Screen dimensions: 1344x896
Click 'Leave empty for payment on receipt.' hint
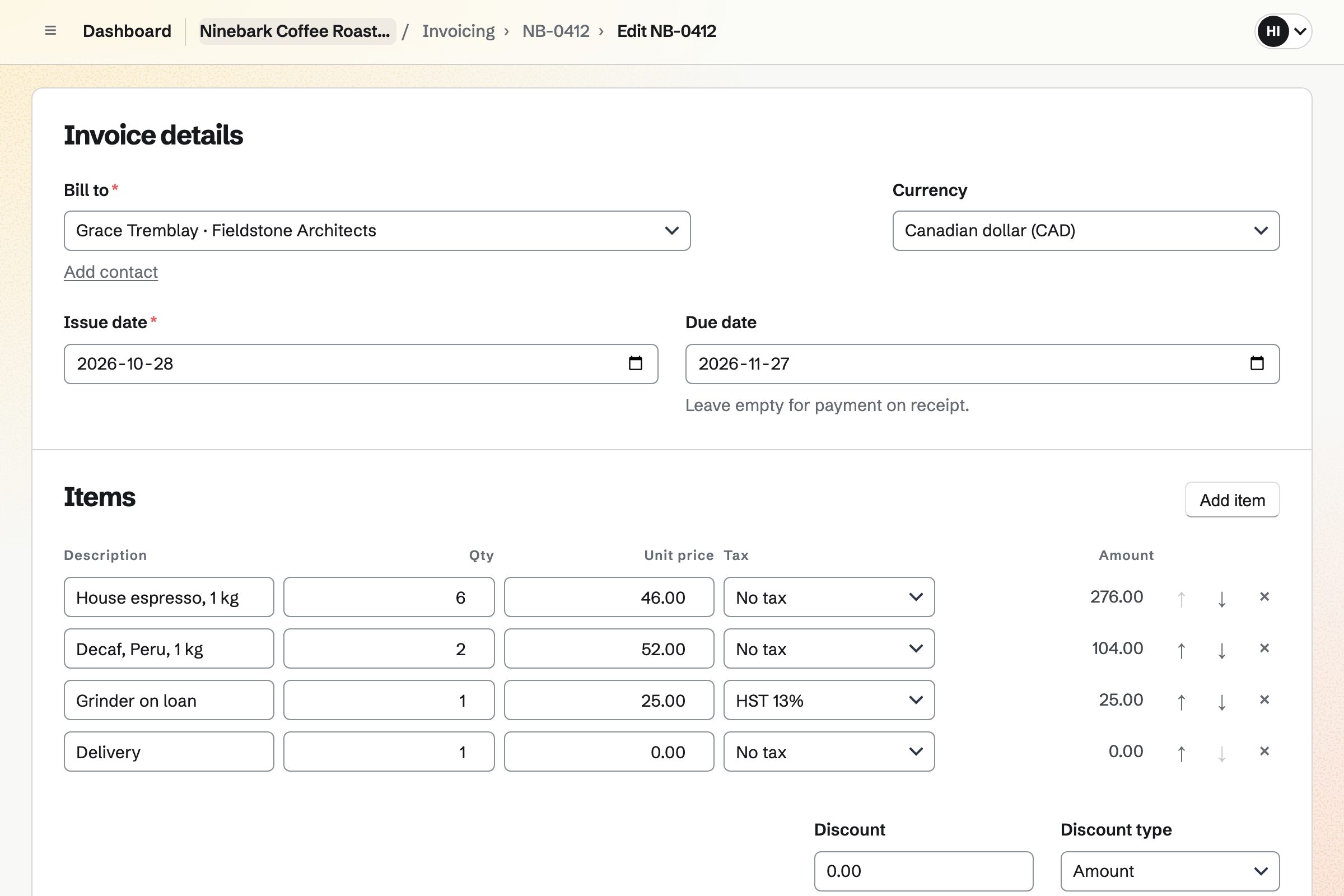(827, 405)
